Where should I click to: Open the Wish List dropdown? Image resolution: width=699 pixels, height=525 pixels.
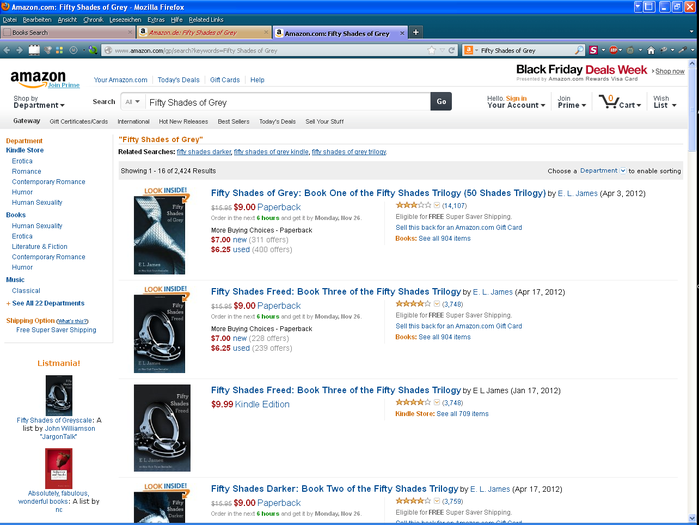pos(665,102)
